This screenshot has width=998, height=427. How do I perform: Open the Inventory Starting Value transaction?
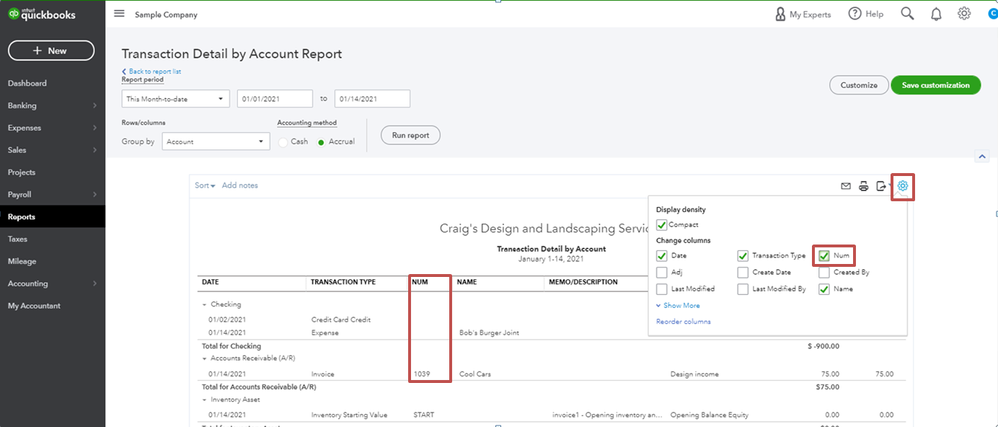351,416
